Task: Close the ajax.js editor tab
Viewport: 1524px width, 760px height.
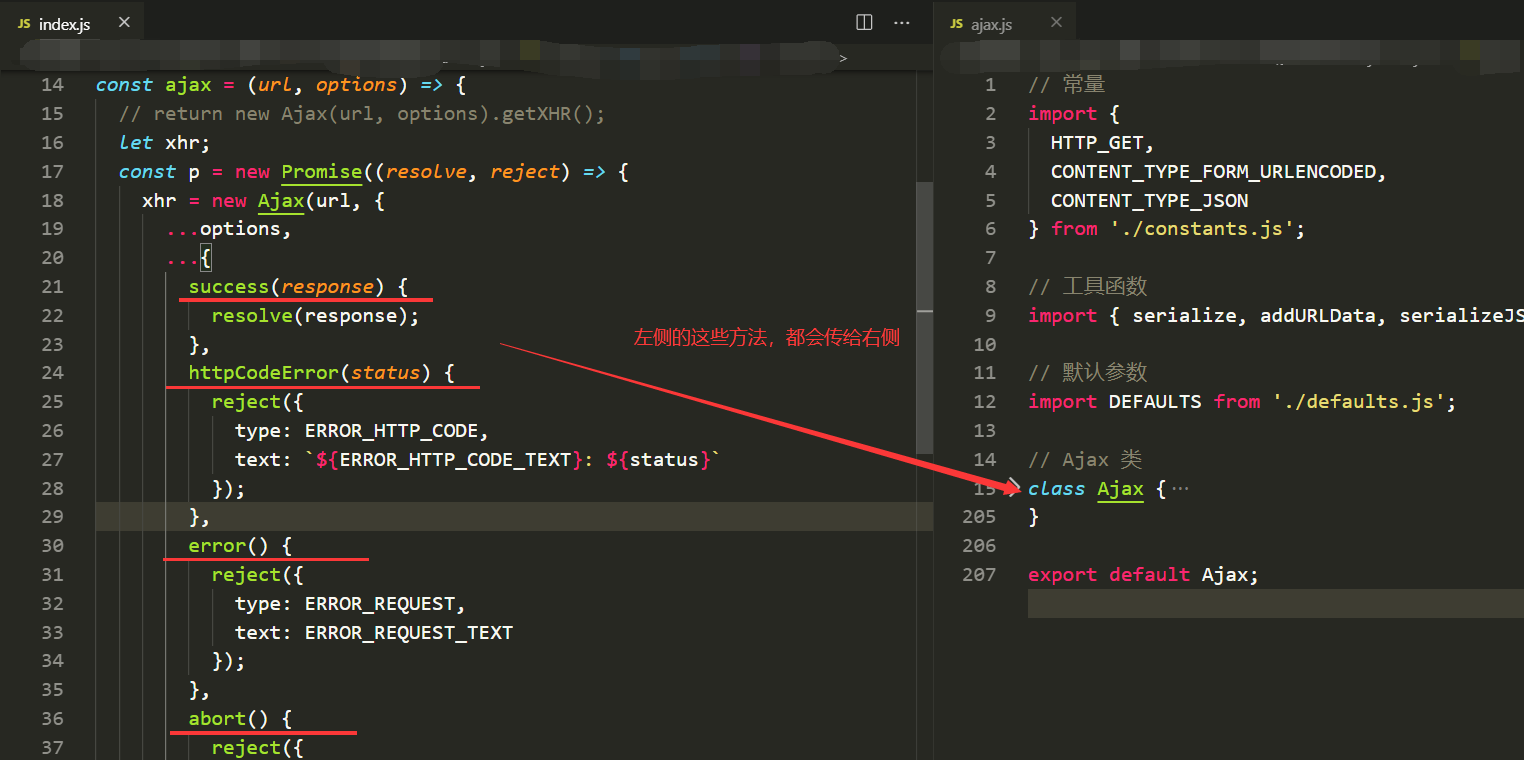Action: tap(1056, 23)
